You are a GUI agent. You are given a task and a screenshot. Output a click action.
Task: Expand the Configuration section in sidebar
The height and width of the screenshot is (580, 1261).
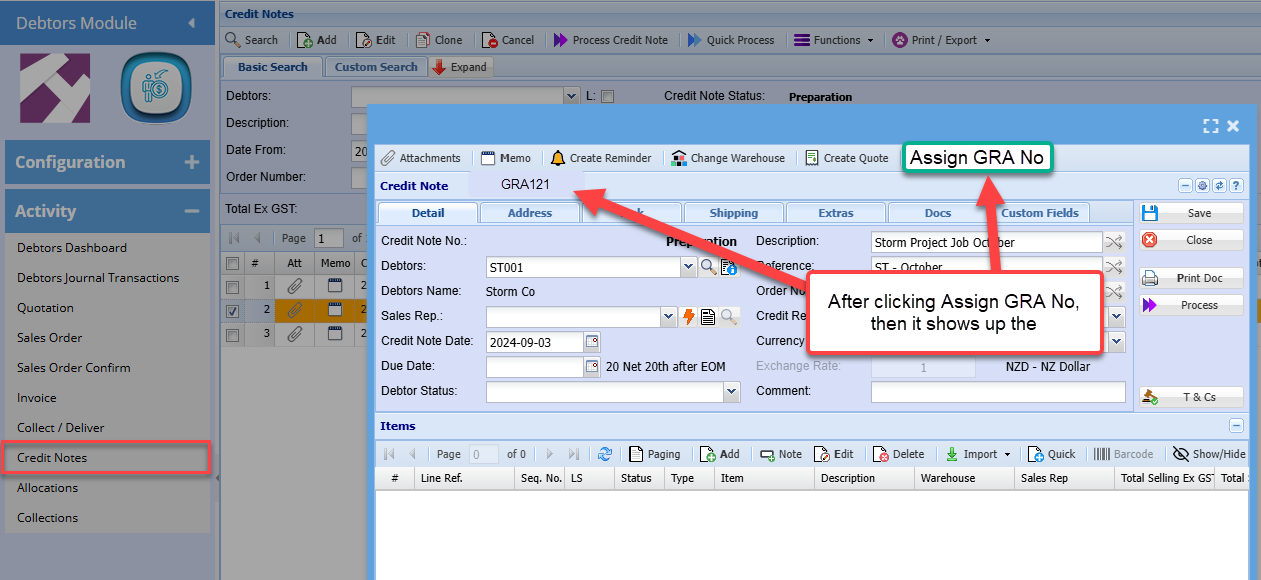tap(192, 162)
